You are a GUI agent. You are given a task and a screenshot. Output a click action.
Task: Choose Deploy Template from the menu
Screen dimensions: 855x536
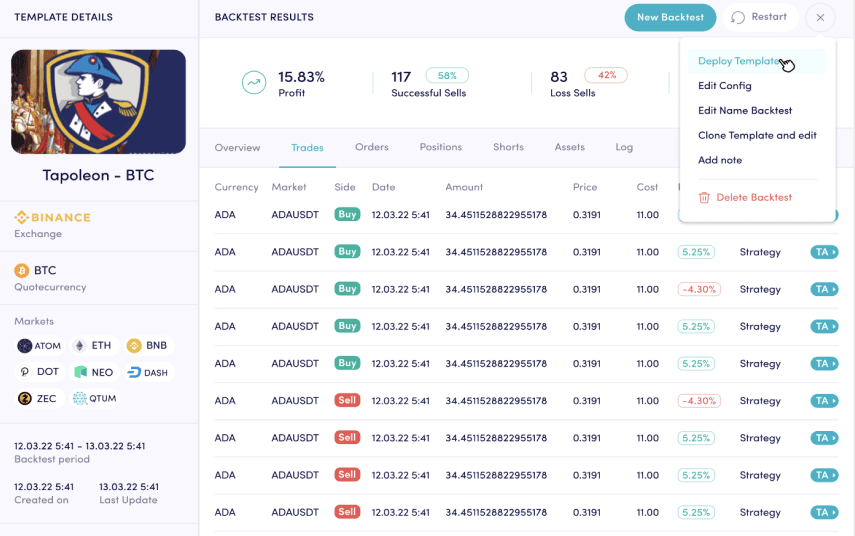[x=739, y=61]
